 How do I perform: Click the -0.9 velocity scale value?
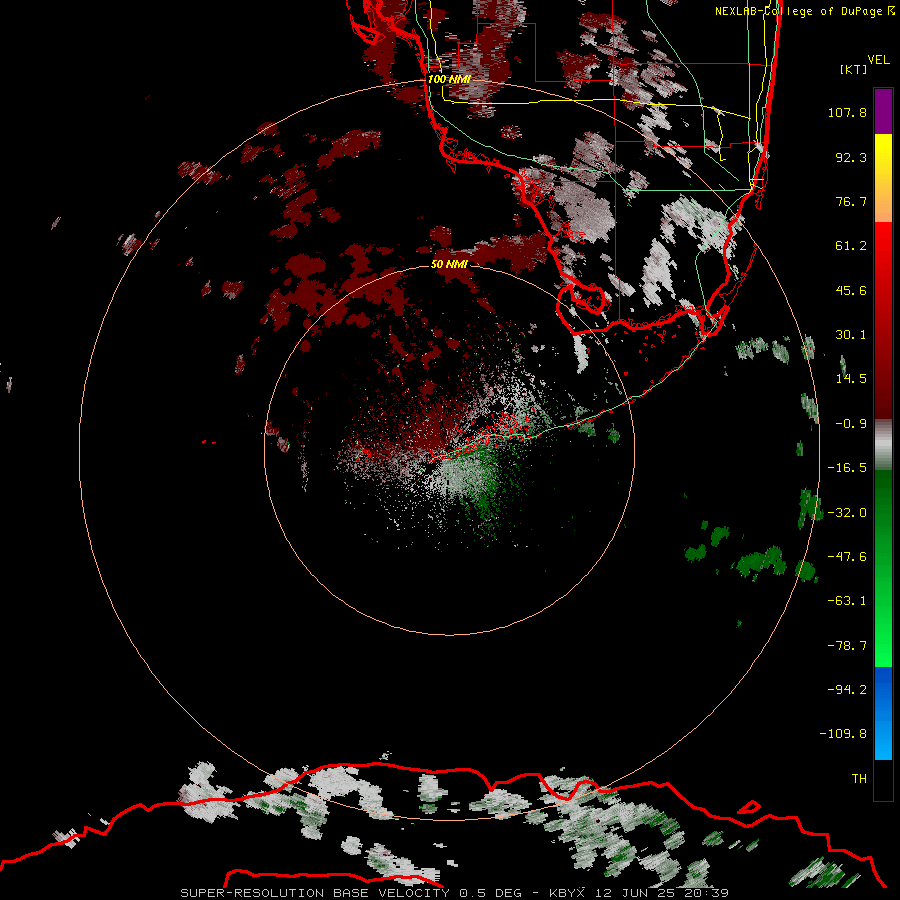[x=851, y=424]
